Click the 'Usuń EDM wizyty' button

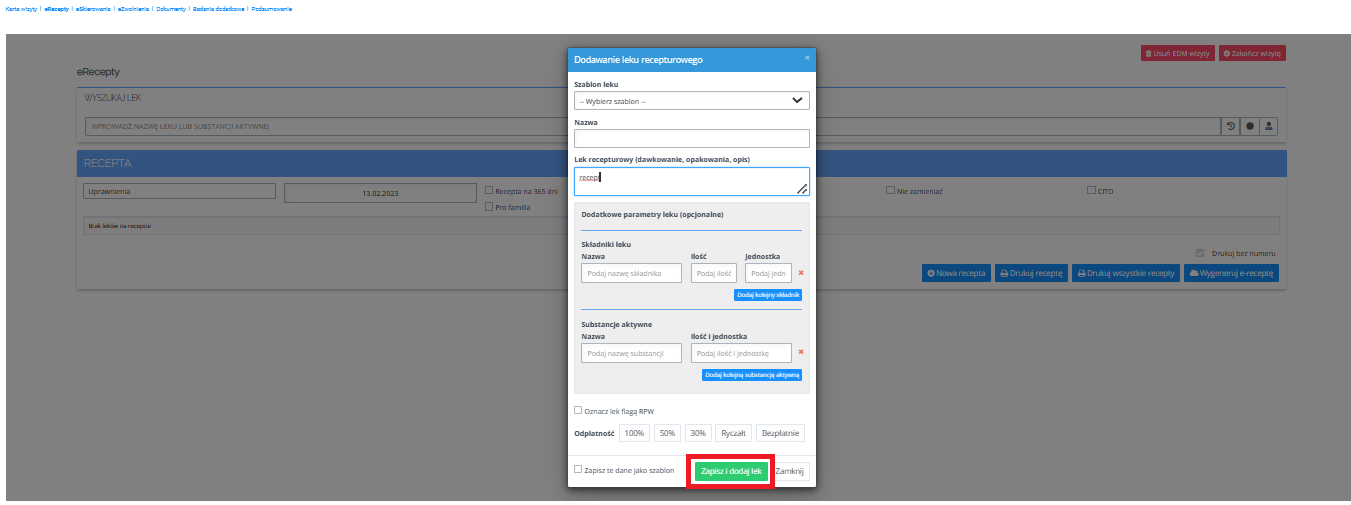1178,53
